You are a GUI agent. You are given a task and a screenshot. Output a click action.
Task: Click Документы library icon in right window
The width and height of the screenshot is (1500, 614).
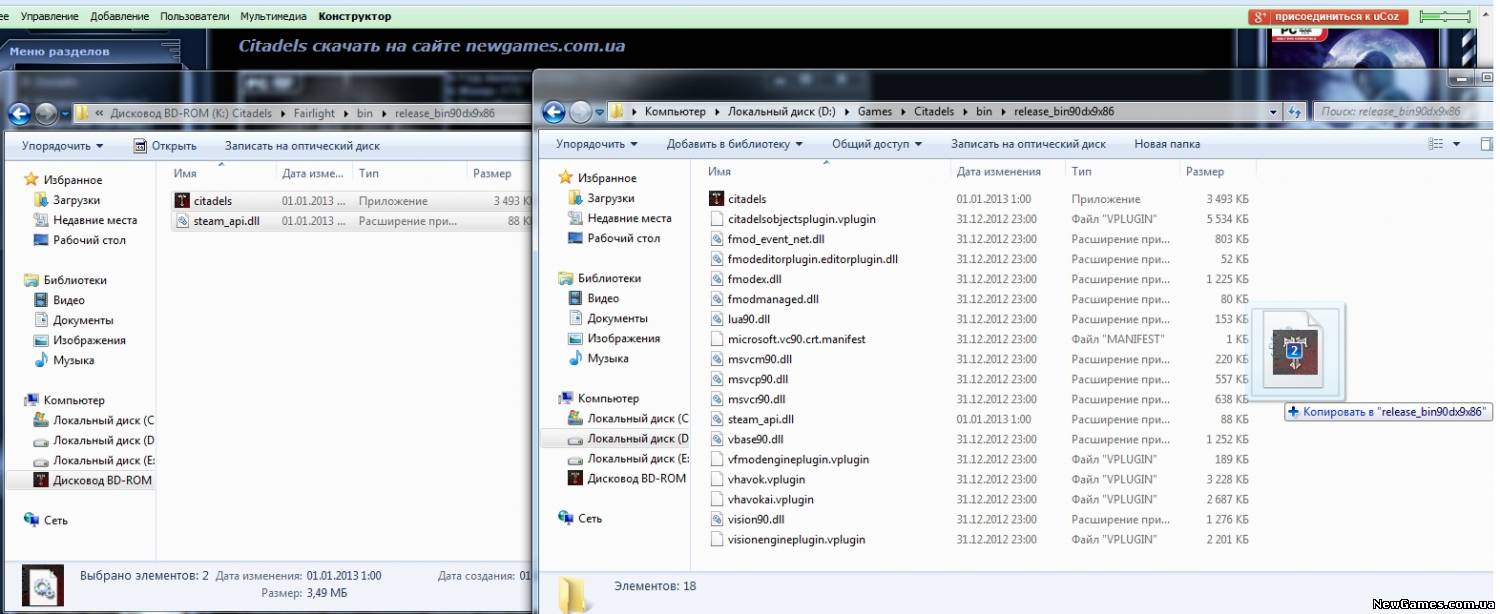click(x=576, y=318)
